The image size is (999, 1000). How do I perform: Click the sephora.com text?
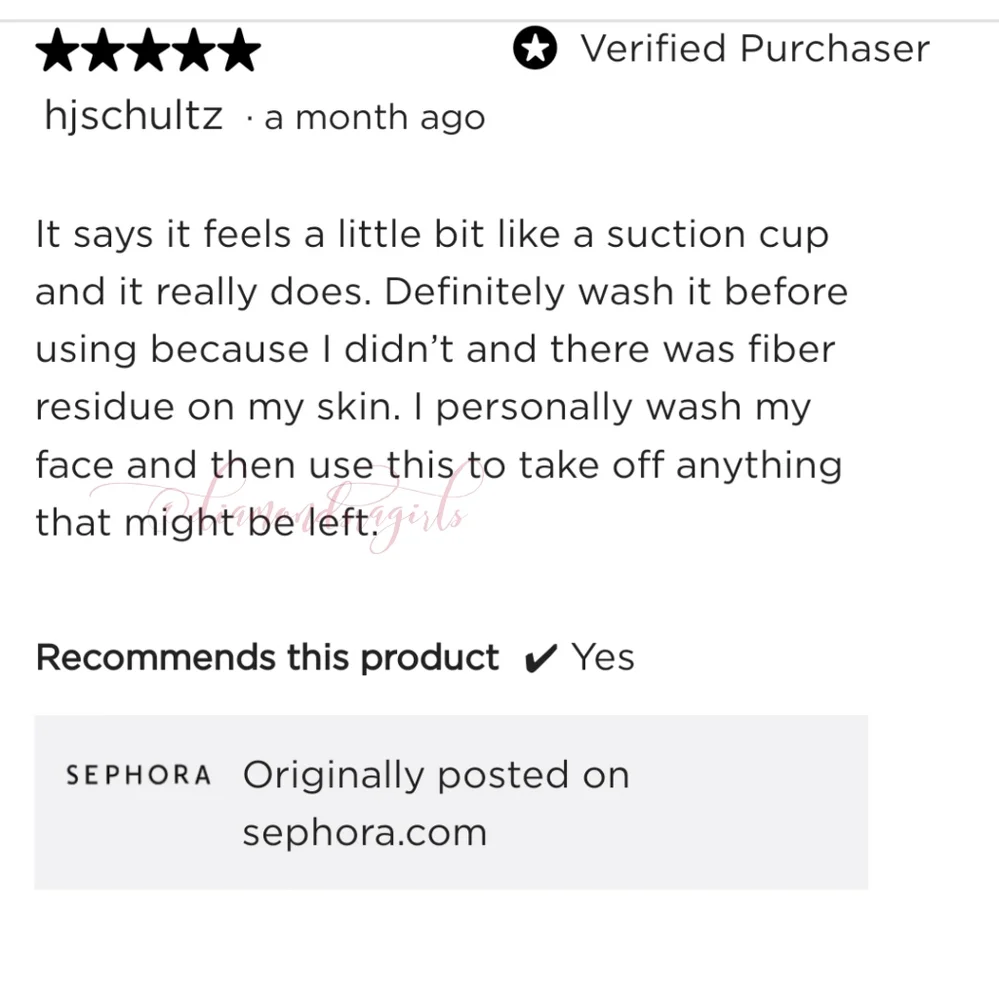365,832
